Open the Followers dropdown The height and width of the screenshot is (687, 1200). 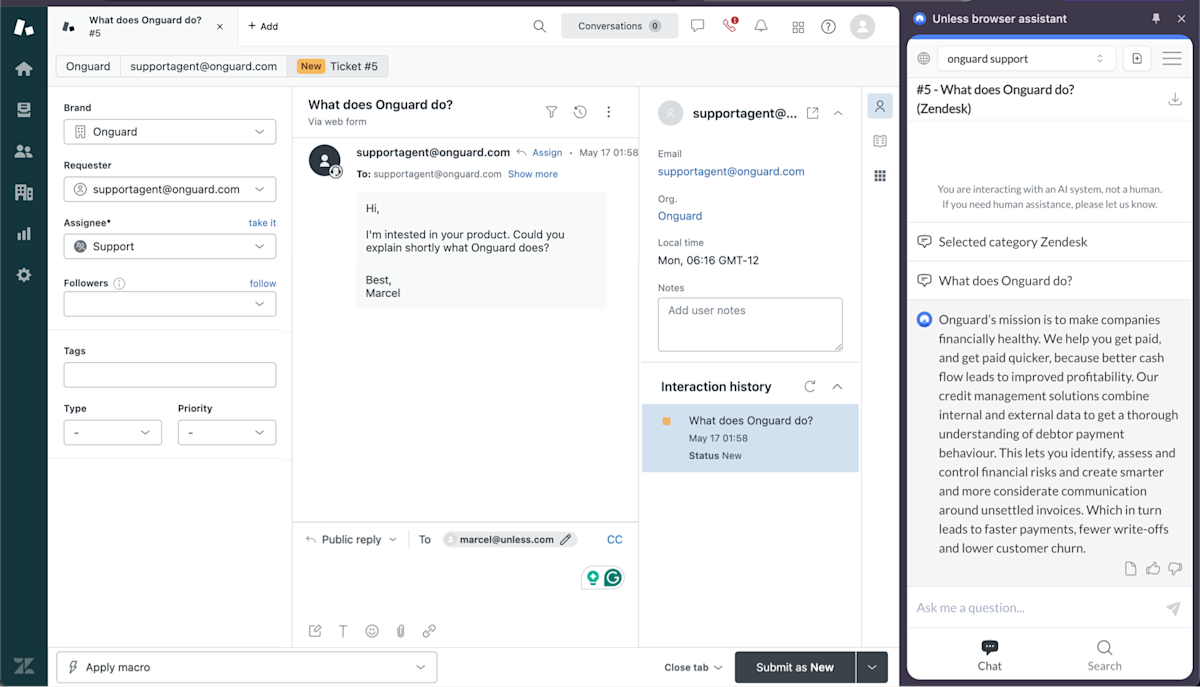coord(170,304)
